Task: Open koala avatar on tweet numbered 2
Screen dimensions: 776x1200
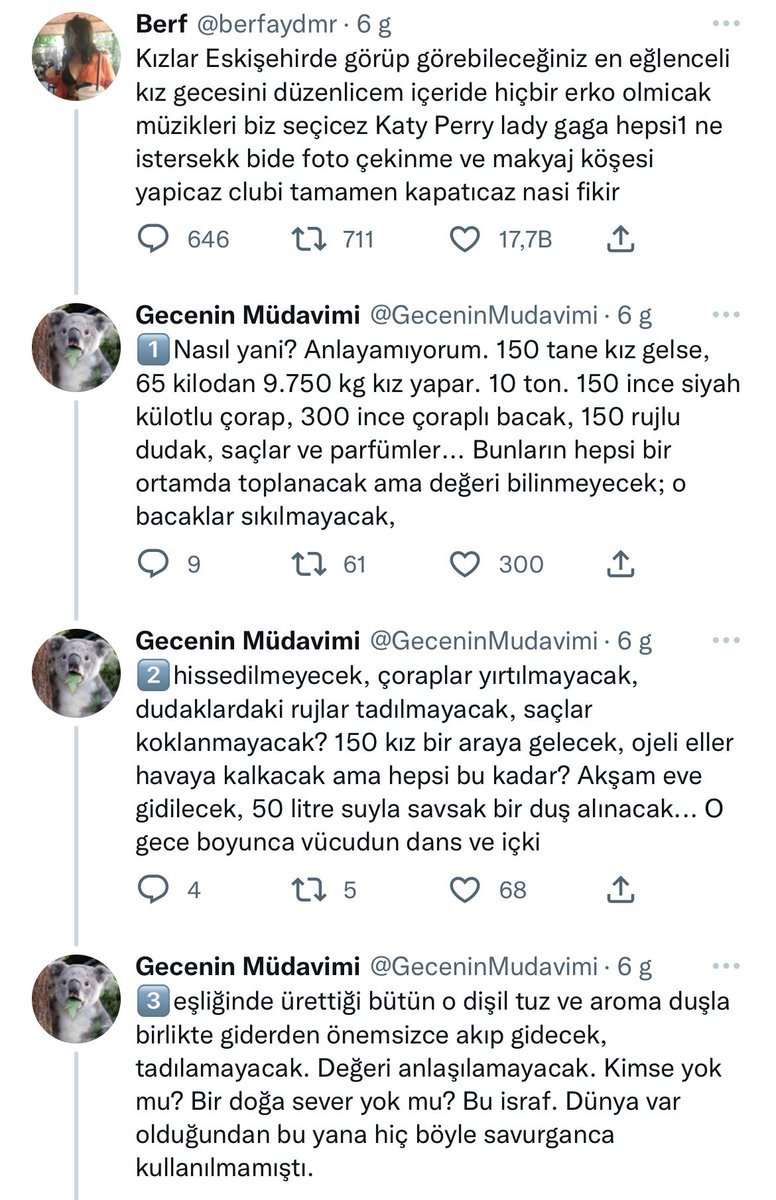Action: pyautogui.click(x=76, y=672)
